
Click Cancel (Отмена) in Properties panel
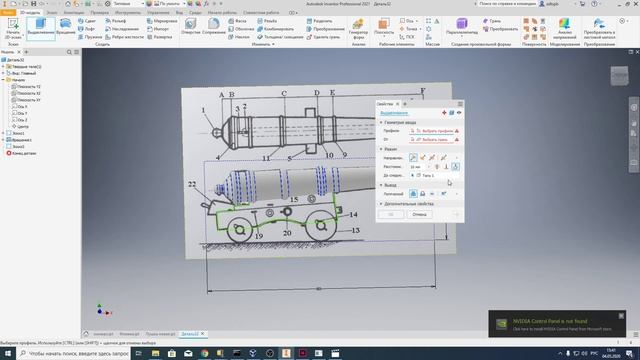tap(419, 214)
